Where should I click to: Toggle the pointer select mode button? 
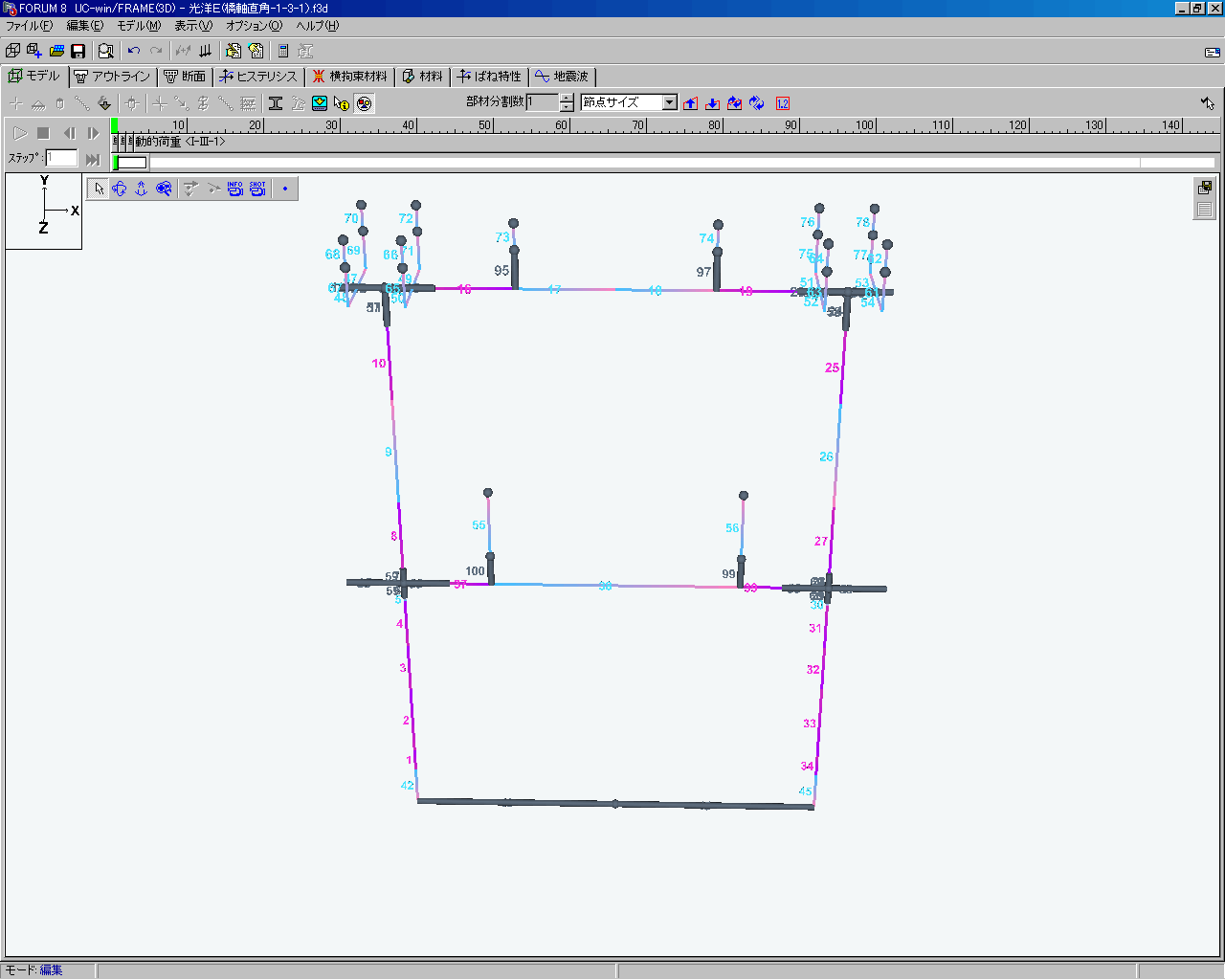[99, 189]
